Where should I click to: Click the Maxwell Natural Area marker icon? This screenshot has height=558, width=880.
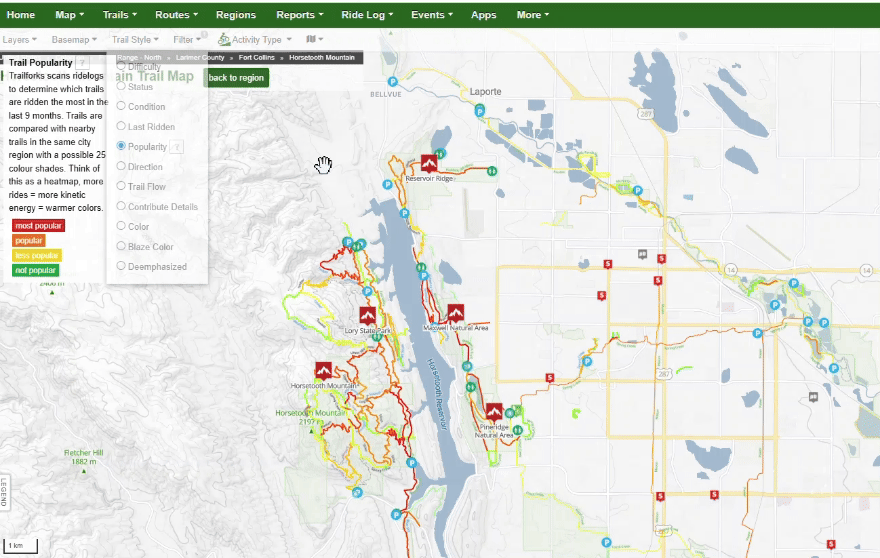(456, 312)
